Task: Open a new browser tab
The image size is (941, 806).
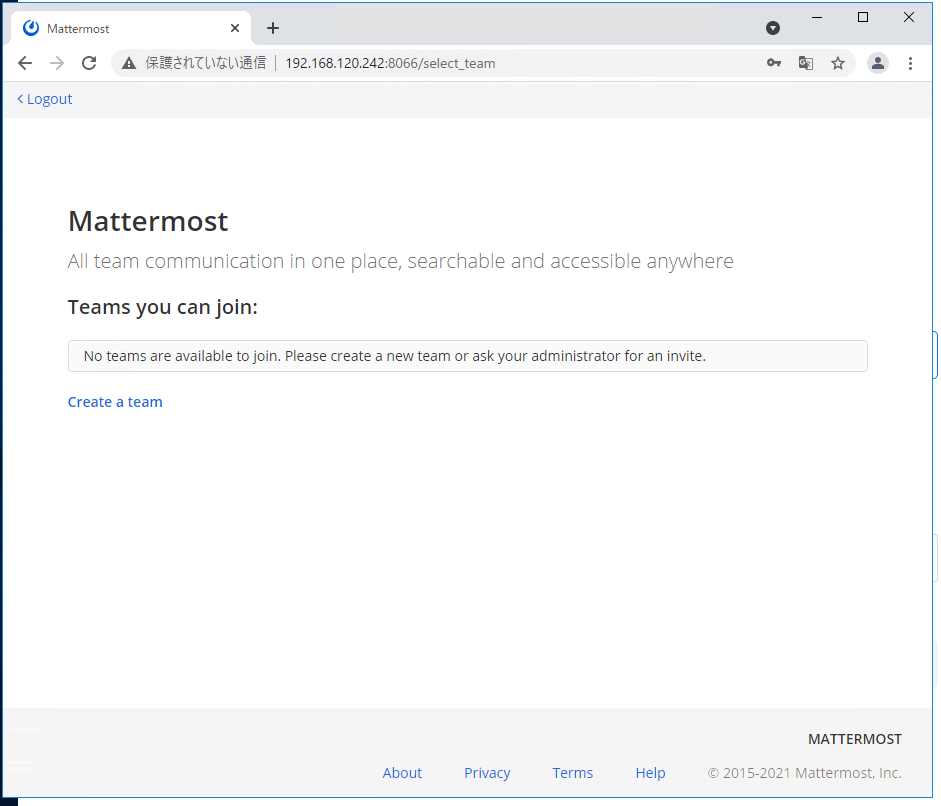Action: click(273, 28)
